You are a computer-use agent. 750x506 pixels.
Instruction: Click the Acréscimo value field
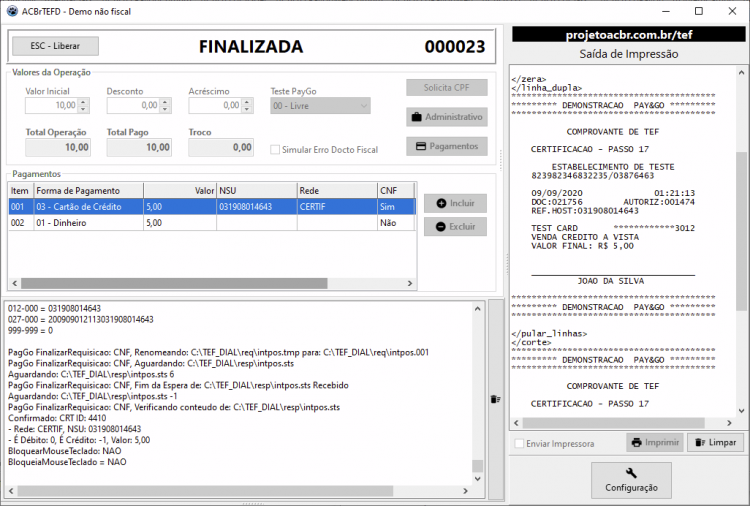[216, 106]
